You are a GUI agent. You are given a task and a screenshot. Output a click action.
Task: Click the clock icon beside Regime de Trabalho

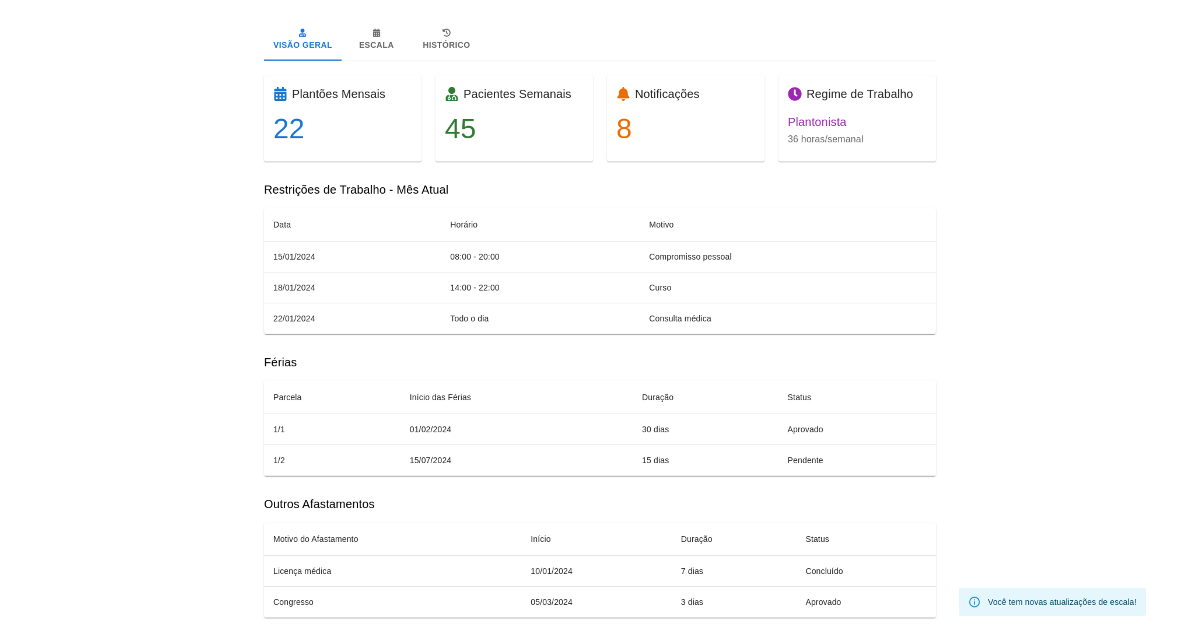(x=795, y=94)
